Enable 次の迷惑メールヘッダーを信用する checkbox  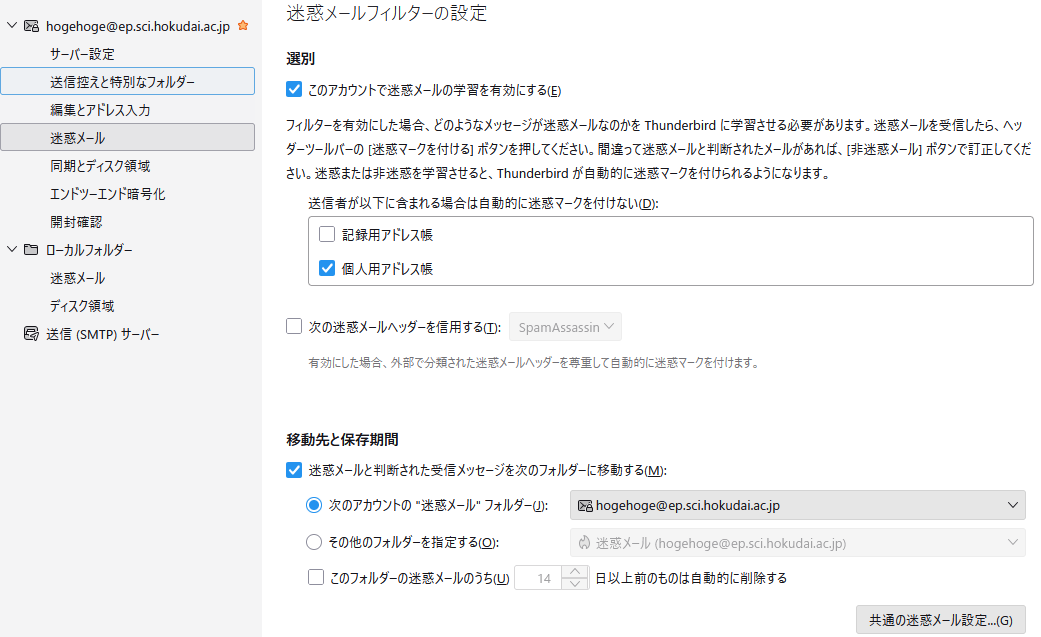pyautogui.click(x=294, y=326)
